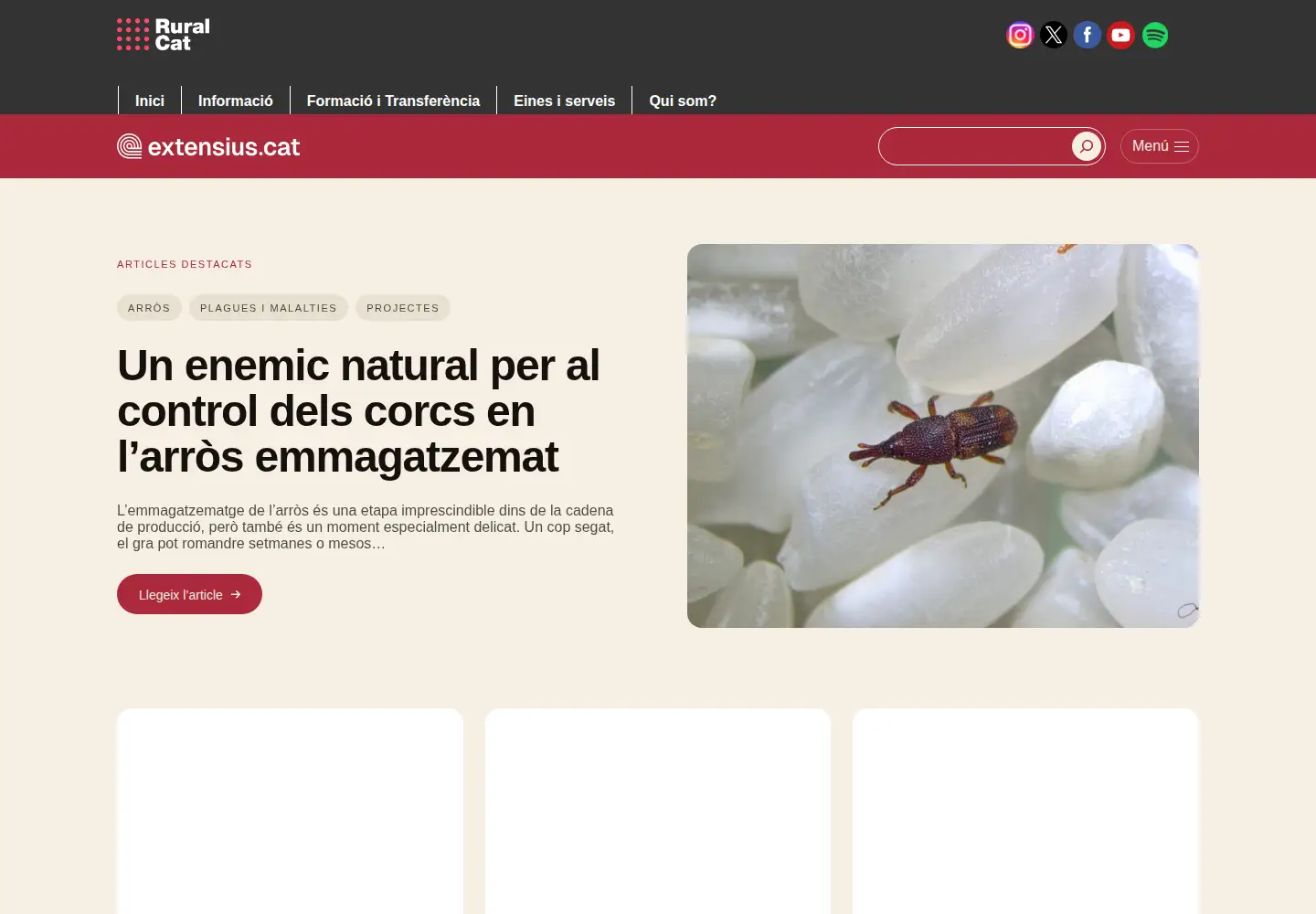
Task: Click the RuralCat logo
Action: 164,35
